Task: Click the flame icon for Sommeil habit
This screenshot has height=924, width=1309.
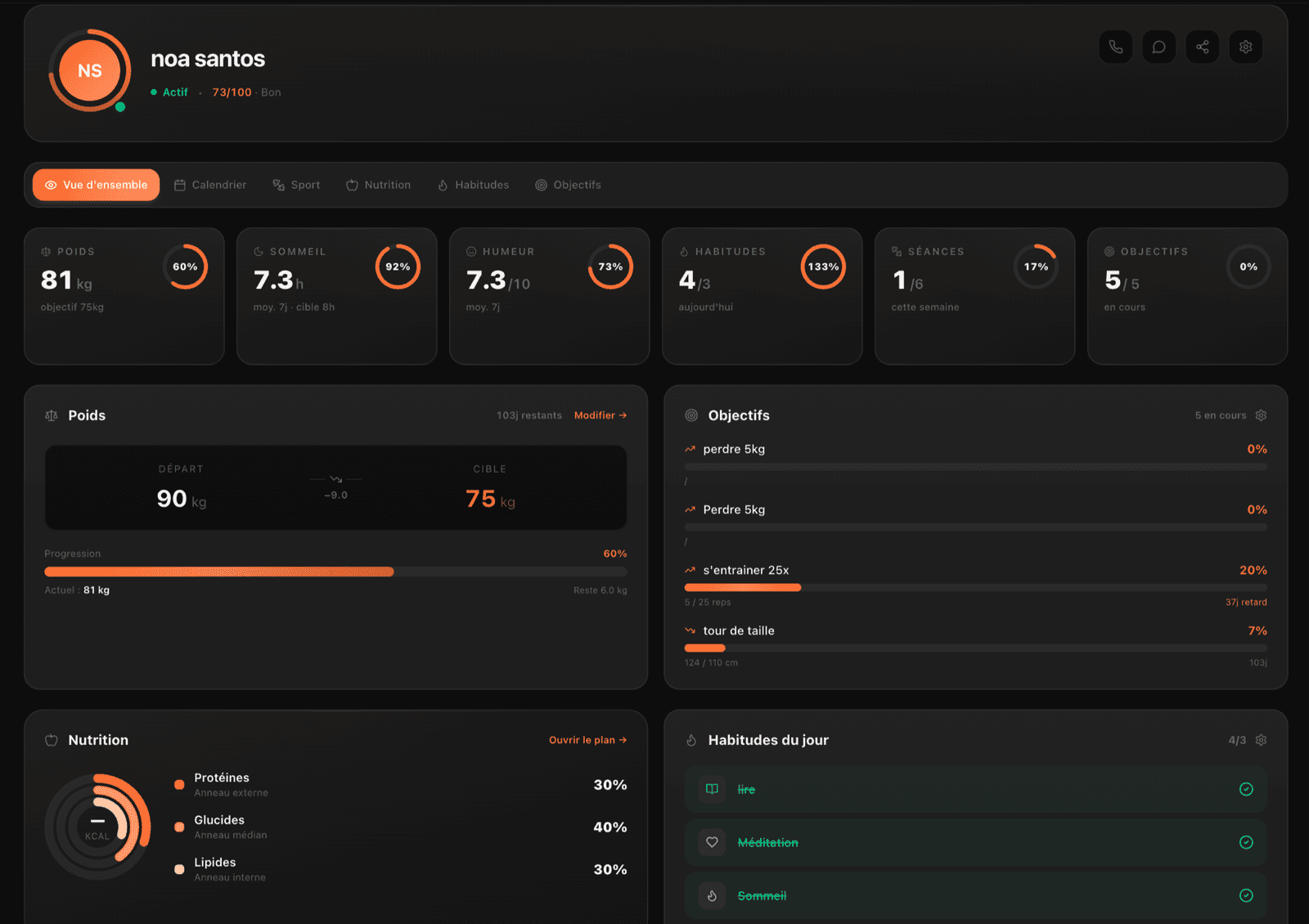Action: pyautogui.click(x=711, y=895)
